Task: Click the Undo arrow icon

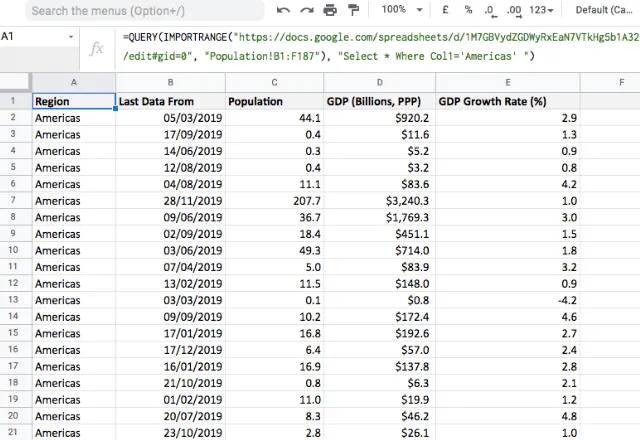Action: tap(283, 11)
